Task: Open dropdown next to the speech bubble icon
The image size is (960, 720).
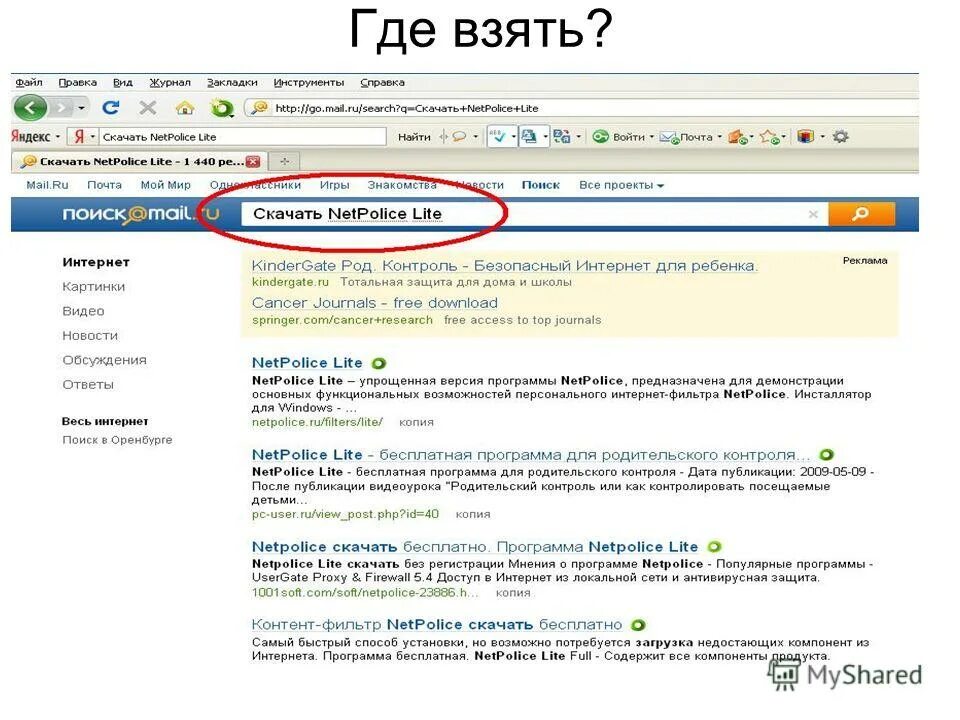Action: (x=476, y=137)
